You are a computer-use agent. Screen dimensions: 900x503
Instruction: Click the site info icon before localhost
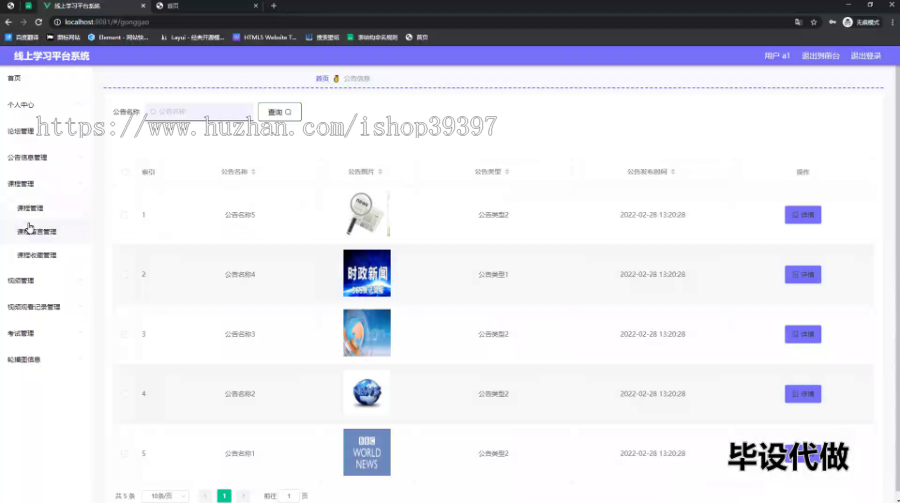[57, 22]
